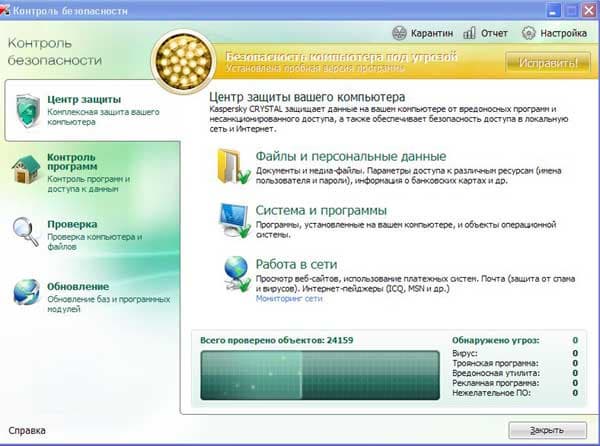Click the Контроль программ house icon
The height and width of the screenshot is (446, 600).
click(26, 169)
